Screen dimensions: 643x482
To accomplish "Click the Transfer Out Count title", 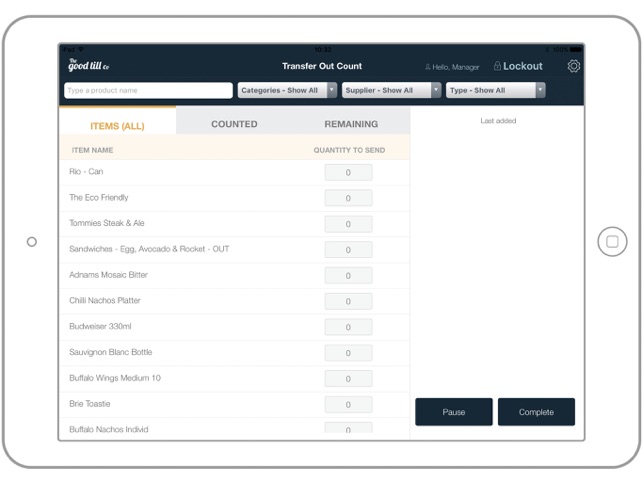I will [322, 66].
